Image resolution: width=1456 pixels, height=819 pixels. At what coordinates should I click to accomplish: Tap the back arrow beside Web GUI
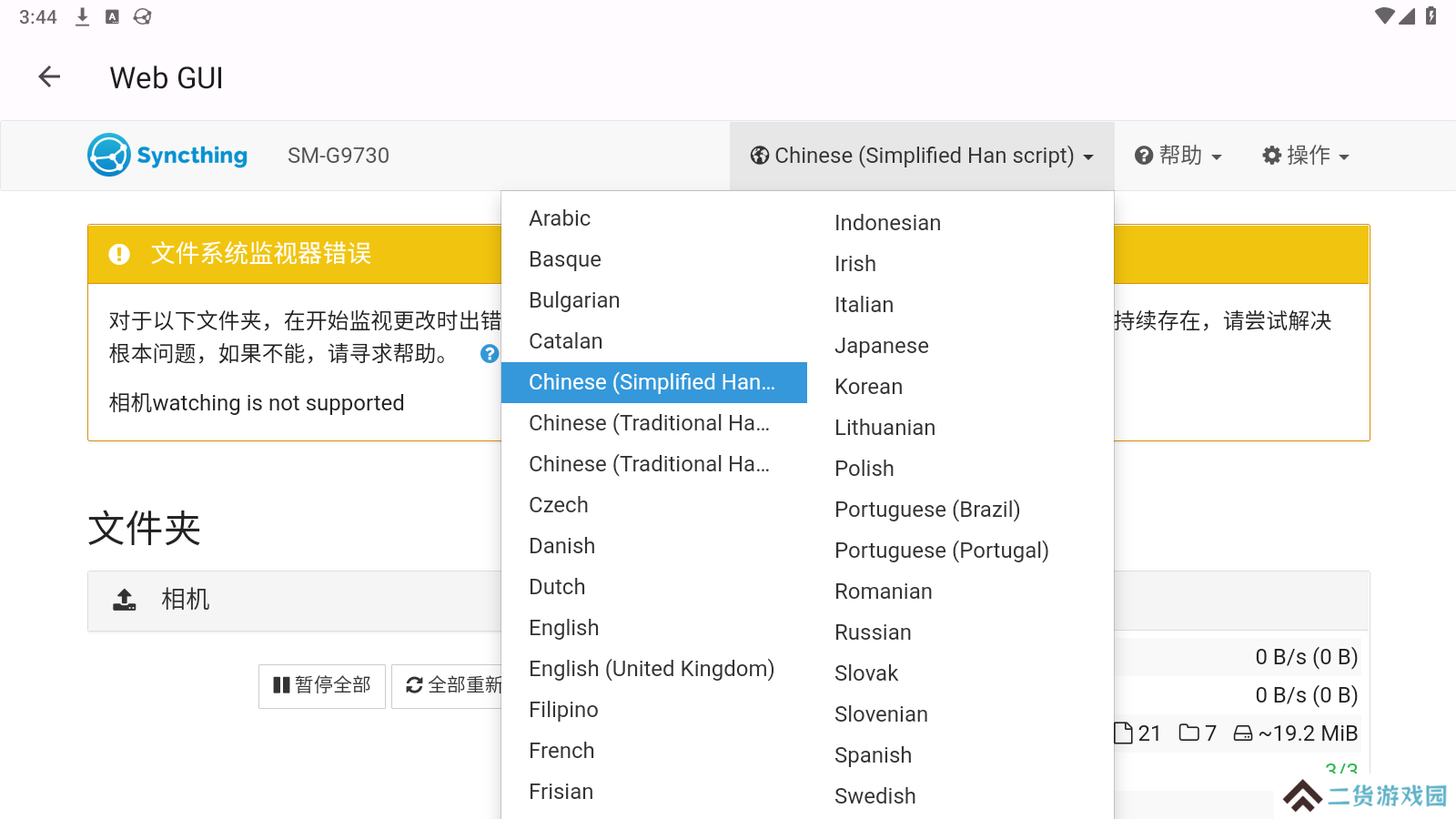(x=49, y=77)
